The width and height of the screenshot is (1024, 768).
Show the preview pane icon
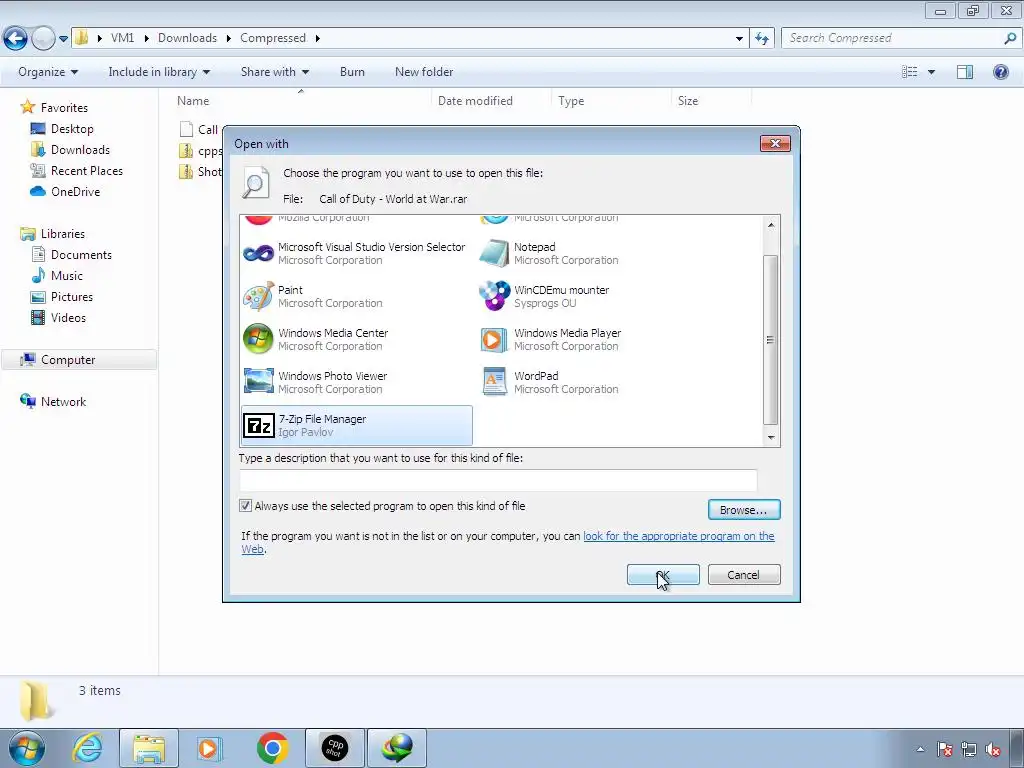[x=965, y=72]
